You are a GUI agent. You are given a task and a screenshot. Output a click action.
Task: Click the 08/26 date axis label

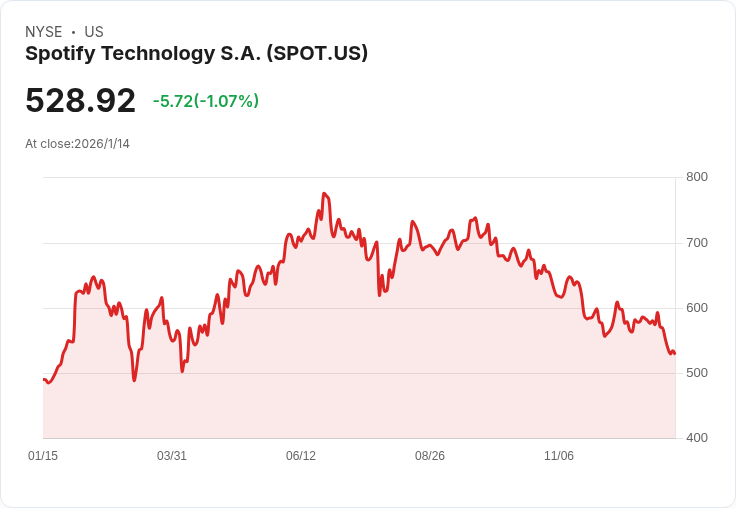click(x=429, y=455)
